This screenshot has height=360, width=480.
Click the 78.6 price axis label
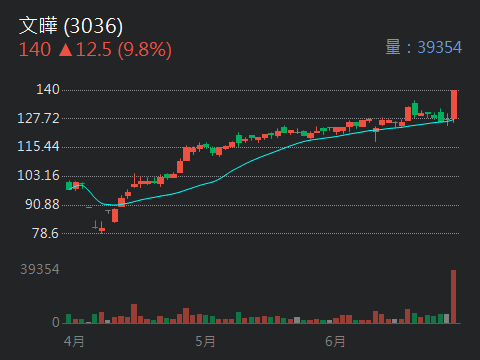pyautogui.click(x=46, y=233)
